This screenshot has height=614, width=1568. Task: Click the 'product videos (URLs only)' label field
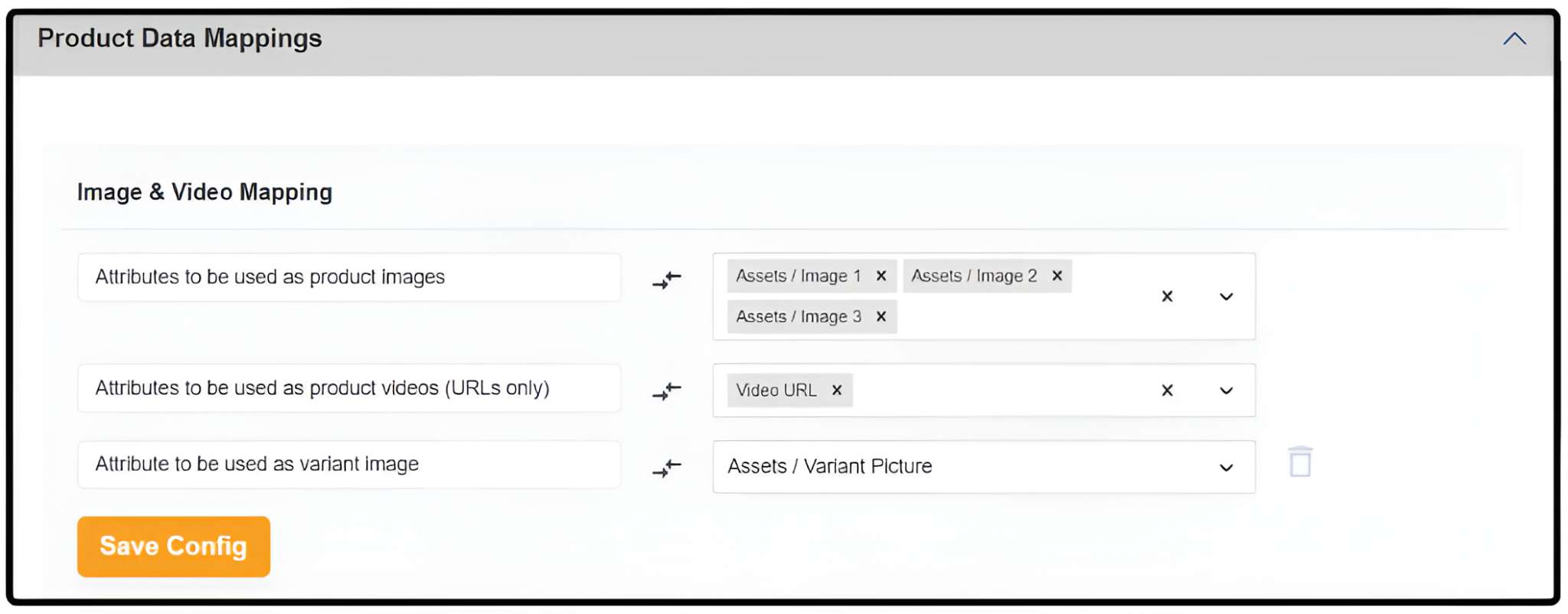click(348, 388)
